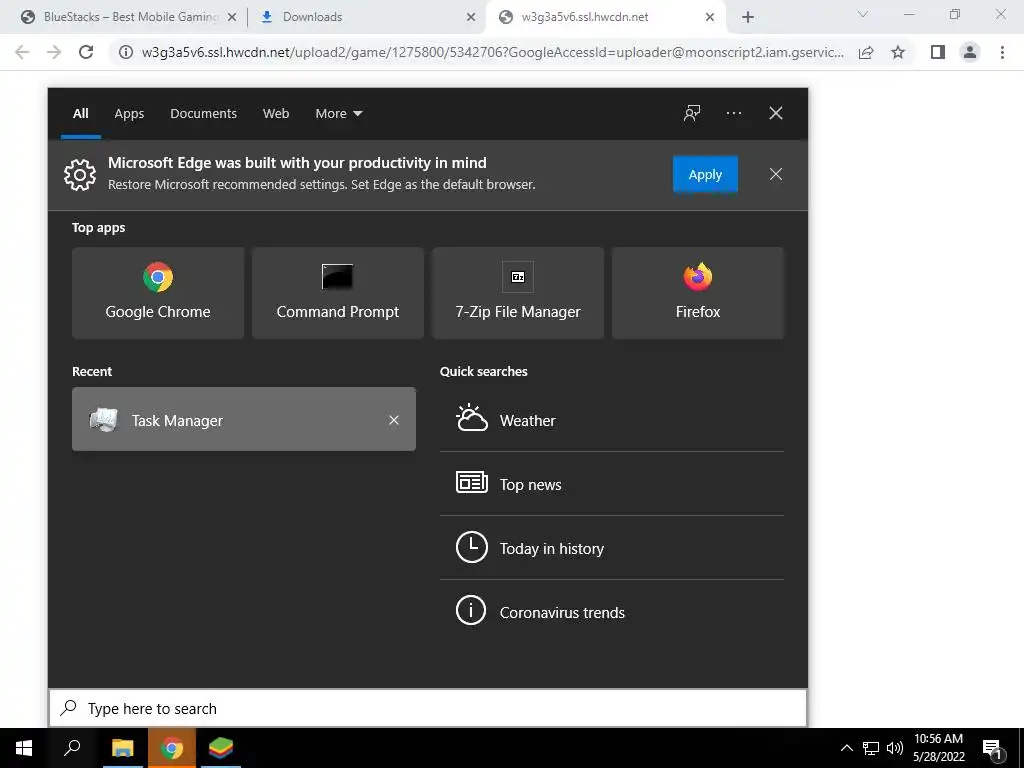Select the All search tab
Screen dimensions: 1024x768
point(80,114)
